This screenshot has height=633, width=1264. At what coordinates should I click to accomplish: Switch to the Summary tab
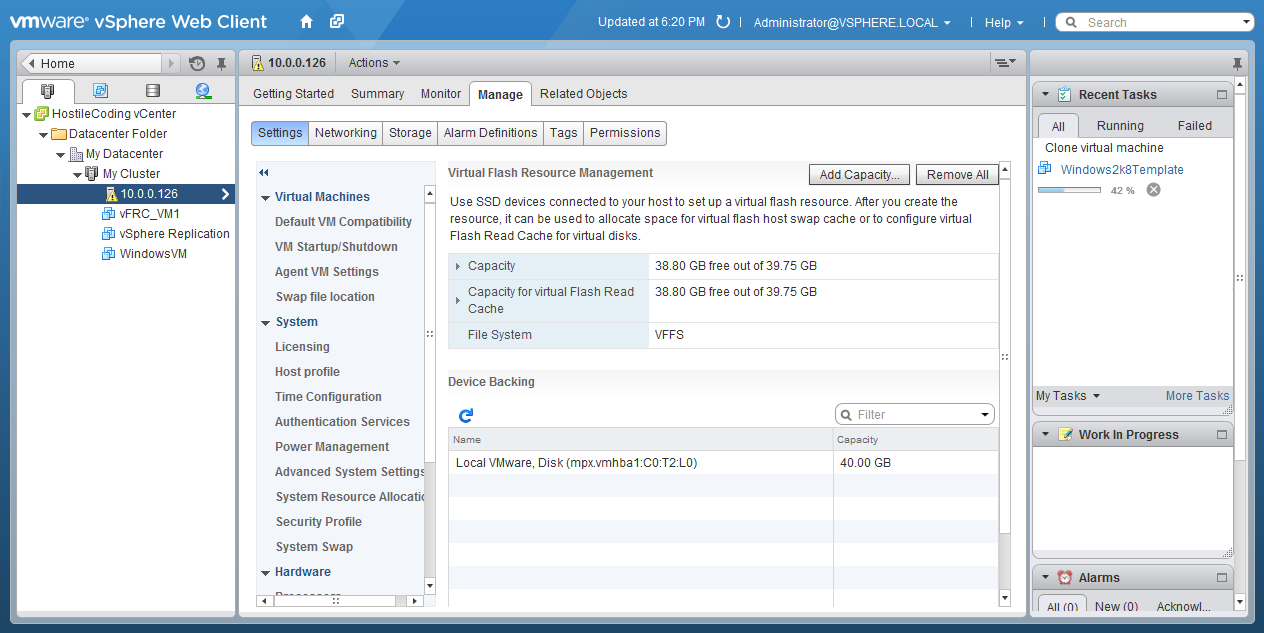pyautogui.click(x=377, y=94)
